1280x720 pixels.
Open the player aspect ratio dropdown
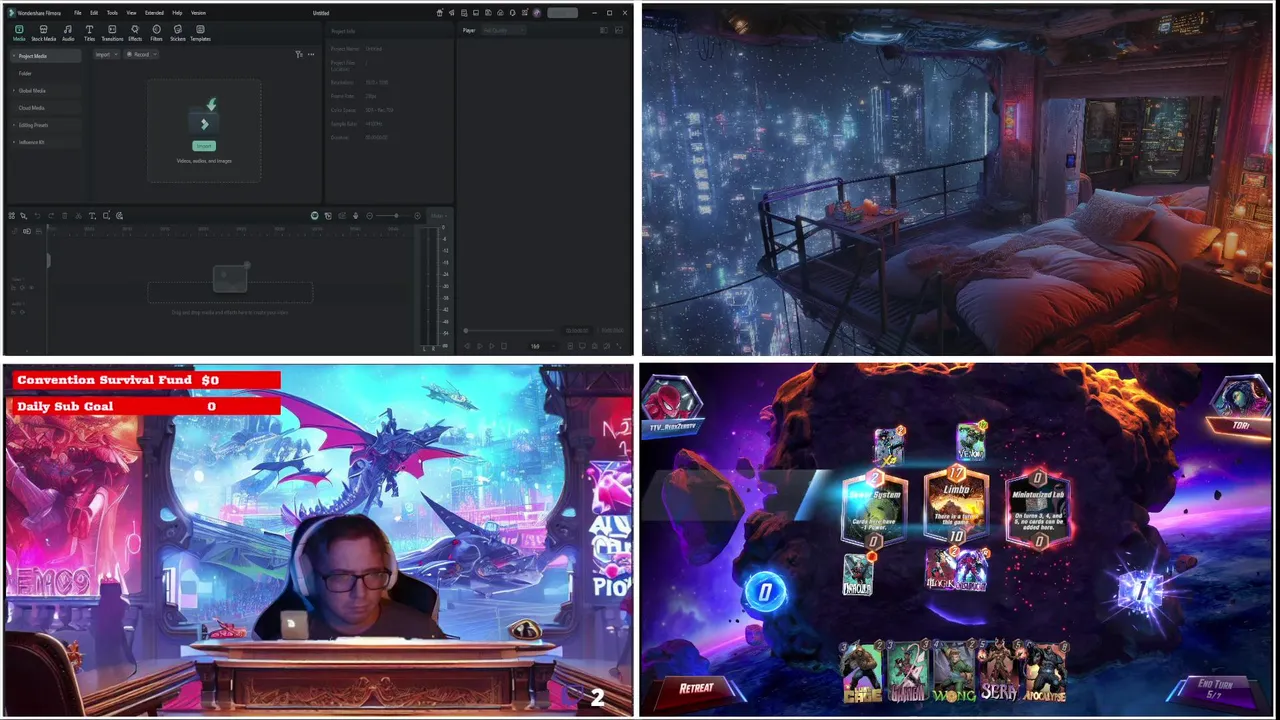[x=542, y=346]
